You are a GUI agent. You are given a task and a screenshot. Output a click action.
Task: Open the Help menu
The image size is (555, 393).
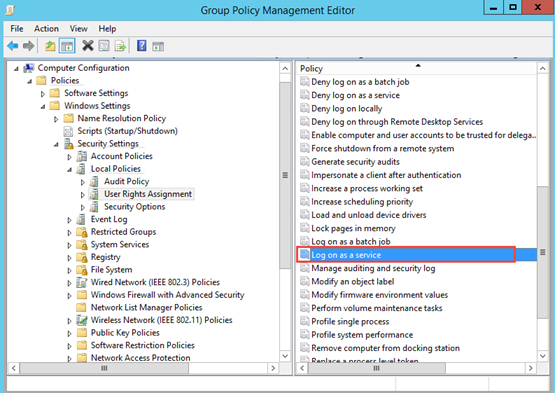(107, 29)
